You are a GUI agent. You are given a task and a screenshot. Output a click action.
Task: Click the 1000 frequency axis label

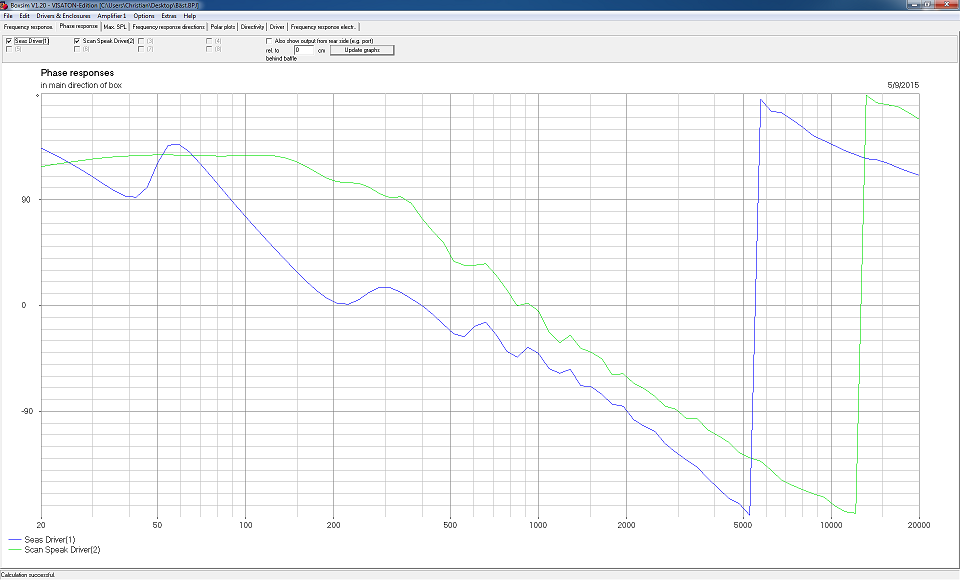tap(538, 525)
